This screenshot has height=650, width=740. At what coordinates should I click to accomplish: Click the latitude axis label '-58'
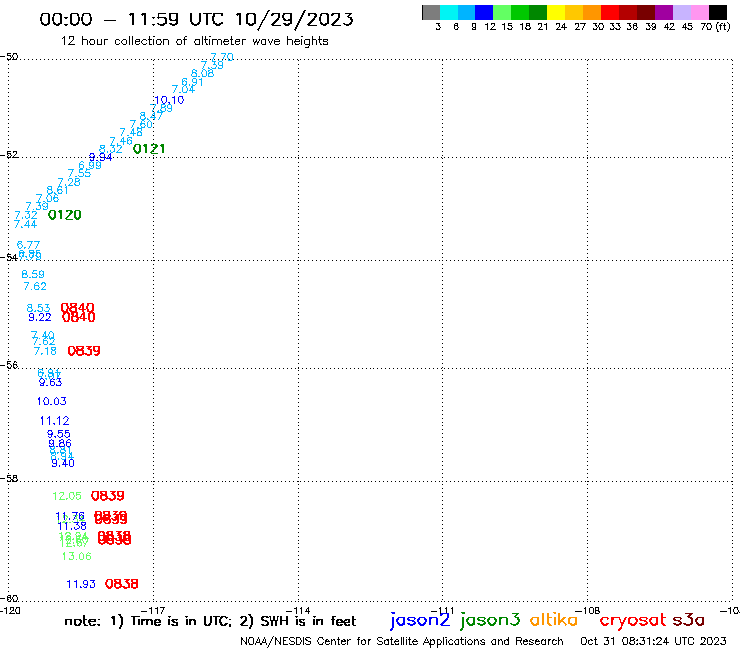pos(9,479)
